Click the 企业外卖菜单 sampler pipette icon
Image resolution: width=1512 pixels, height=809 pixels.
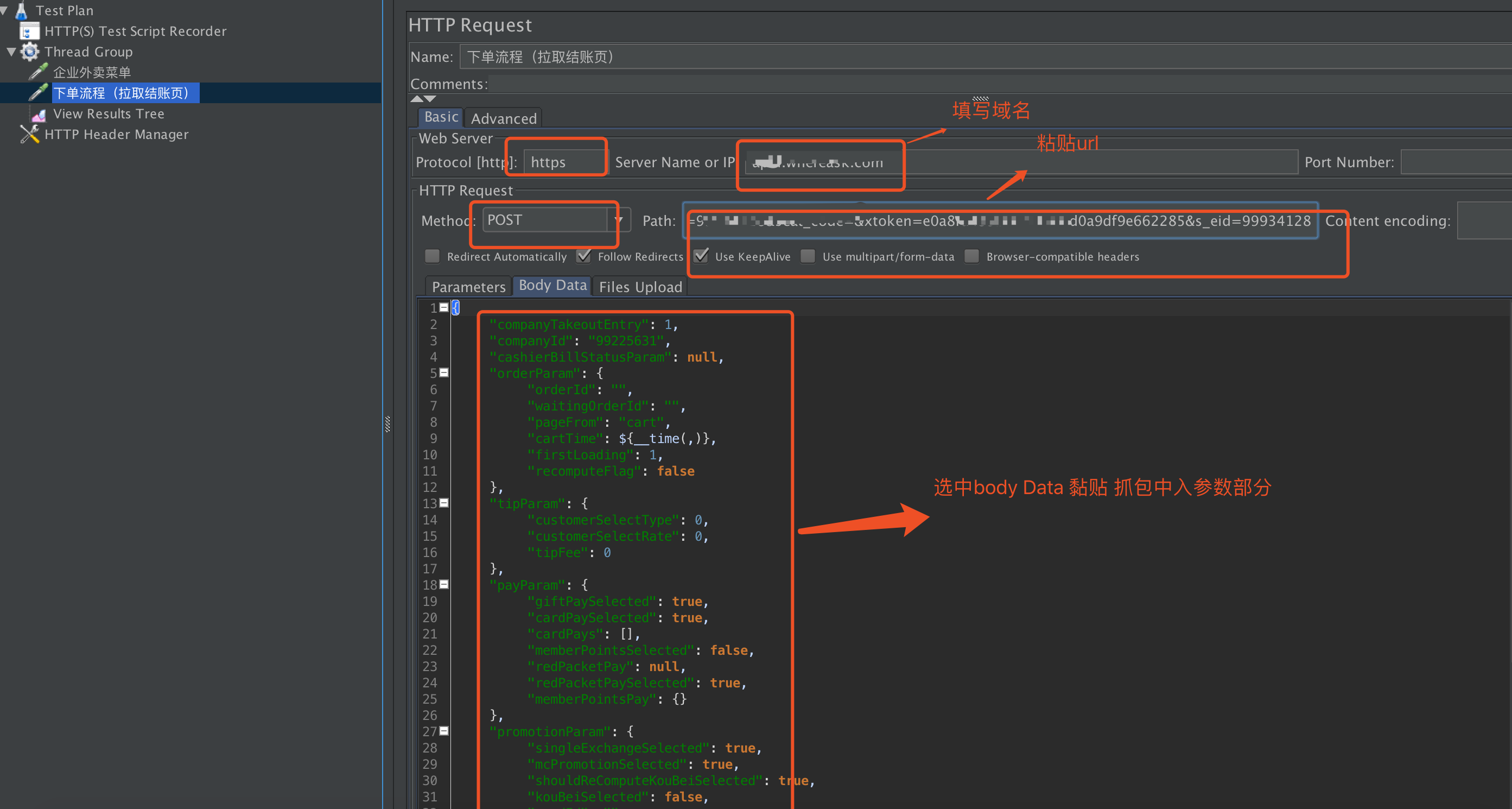click(x=38, y=72)
